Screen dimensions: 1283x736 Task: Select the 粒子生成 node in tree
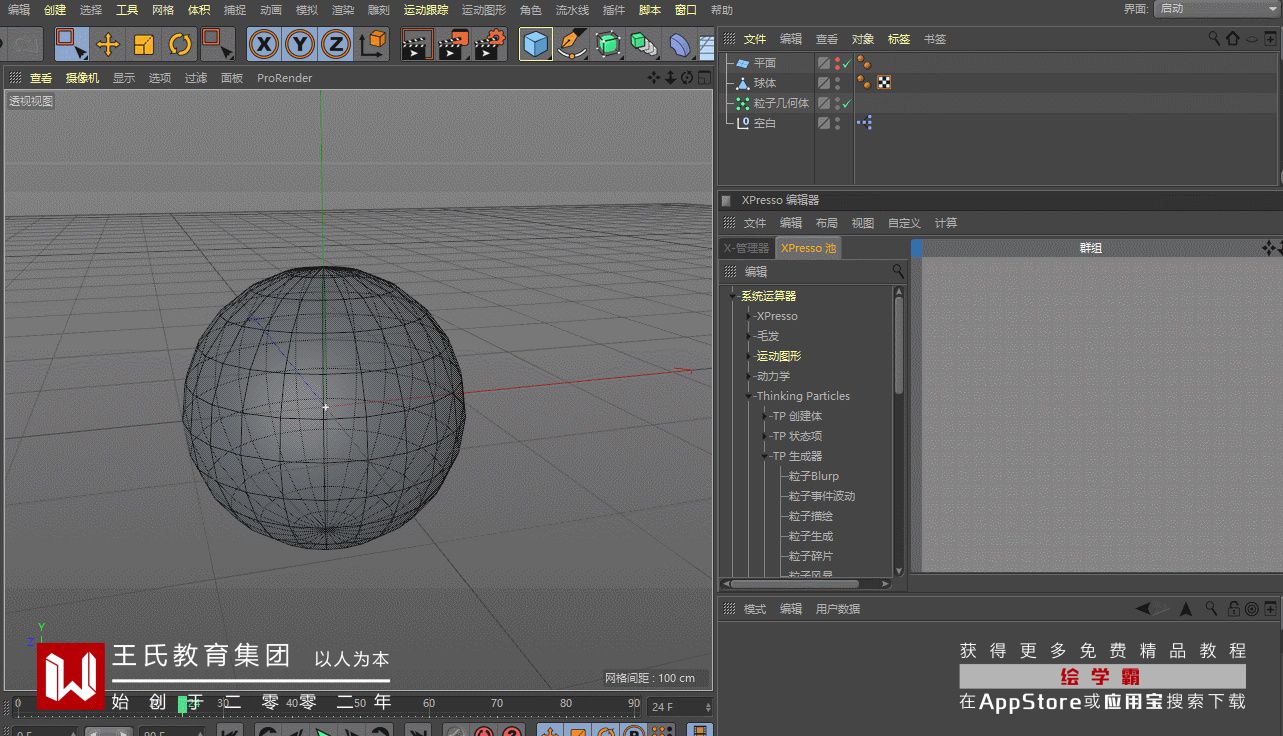pos(810,536)
